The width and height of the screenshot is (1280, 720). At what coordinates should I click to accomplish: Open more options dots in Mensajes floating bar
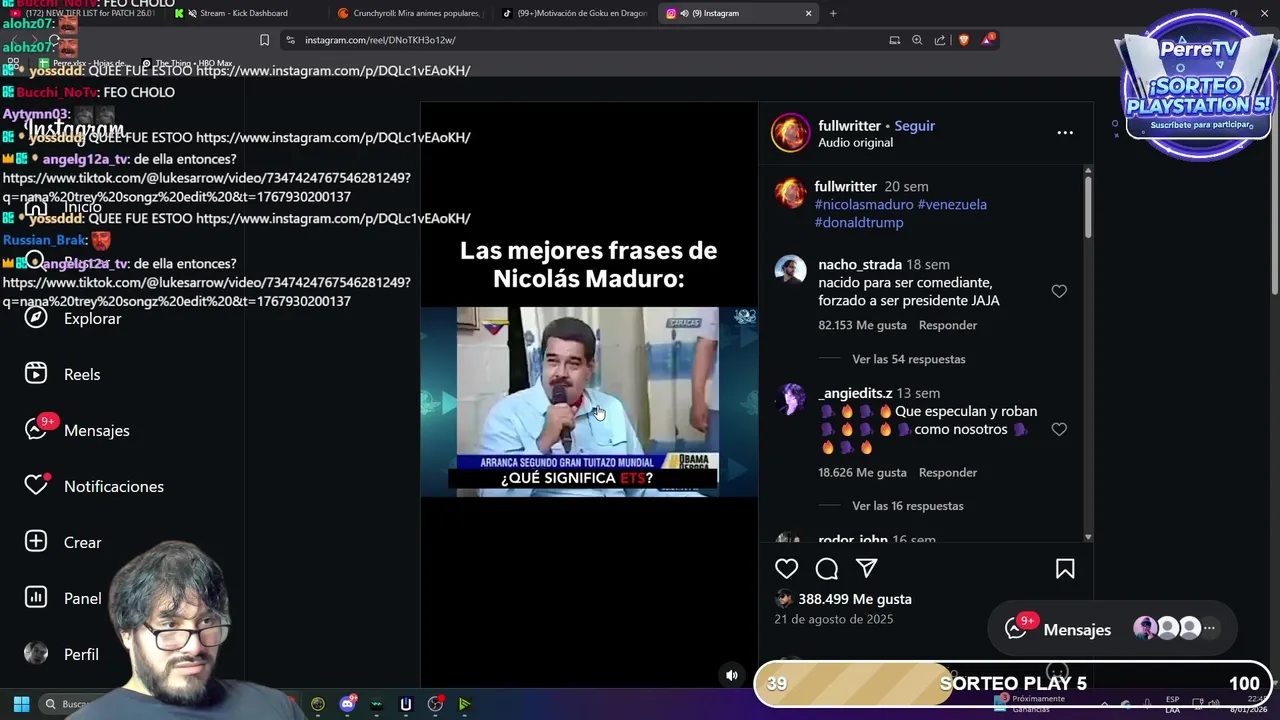[x=1209, y=628]
